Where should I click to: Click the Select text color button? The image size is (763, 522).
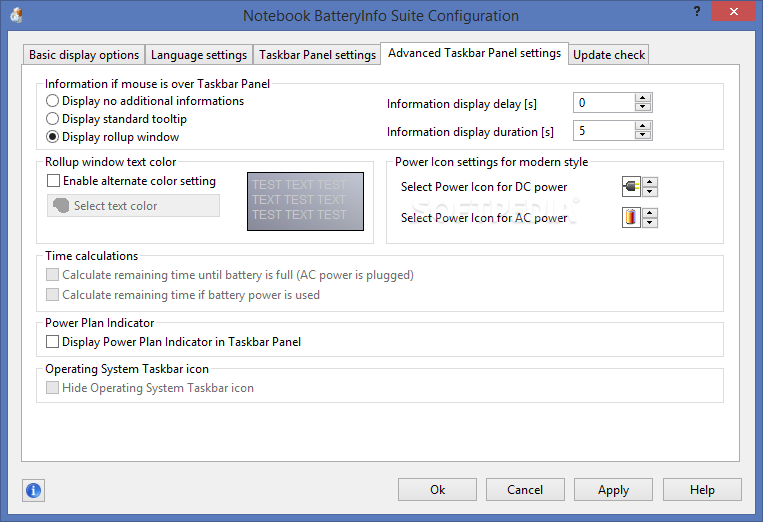point(133,206)
